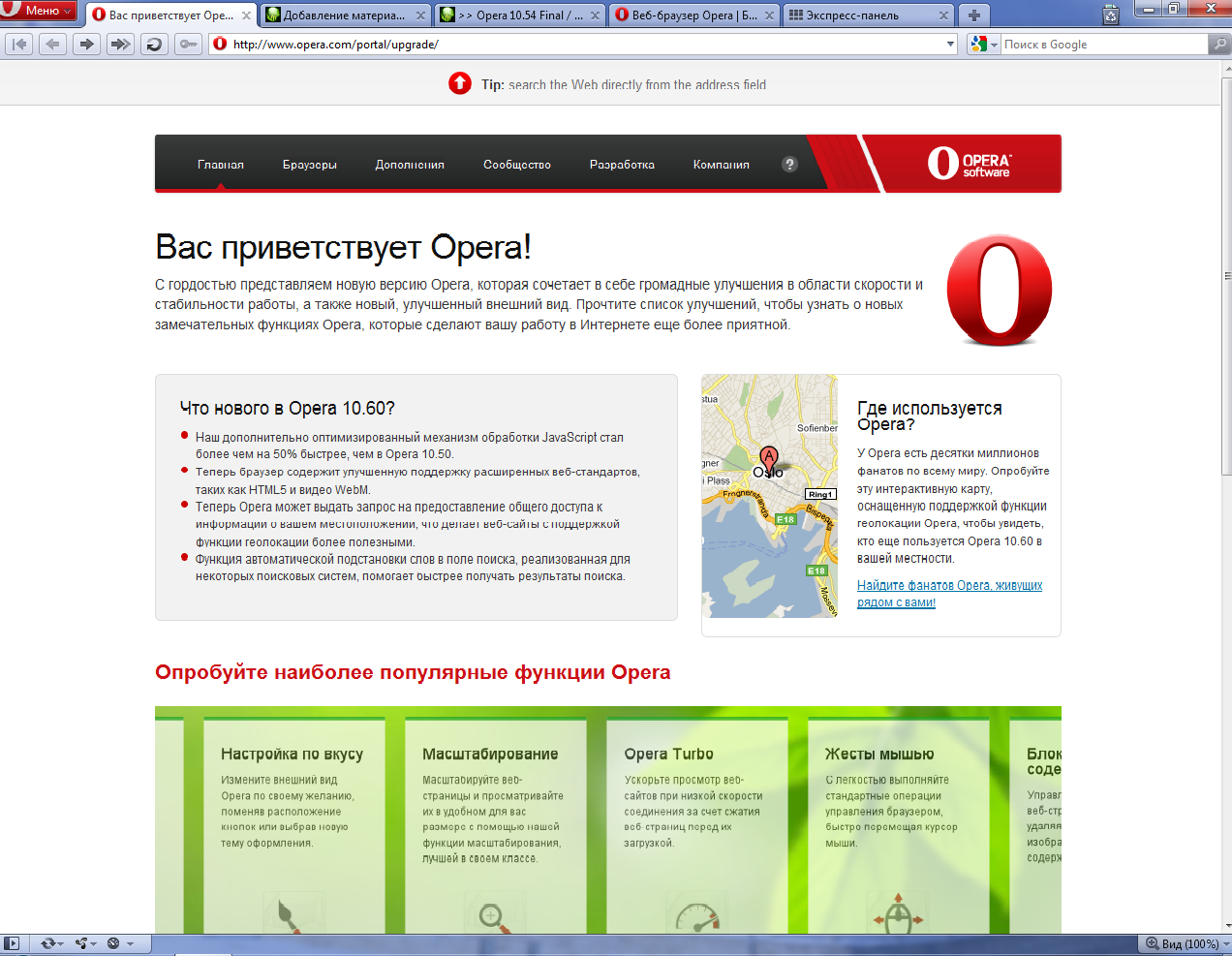Click the large red Opera O logo
This screenshot has height=956, width=1232.
coord(1000,291)
